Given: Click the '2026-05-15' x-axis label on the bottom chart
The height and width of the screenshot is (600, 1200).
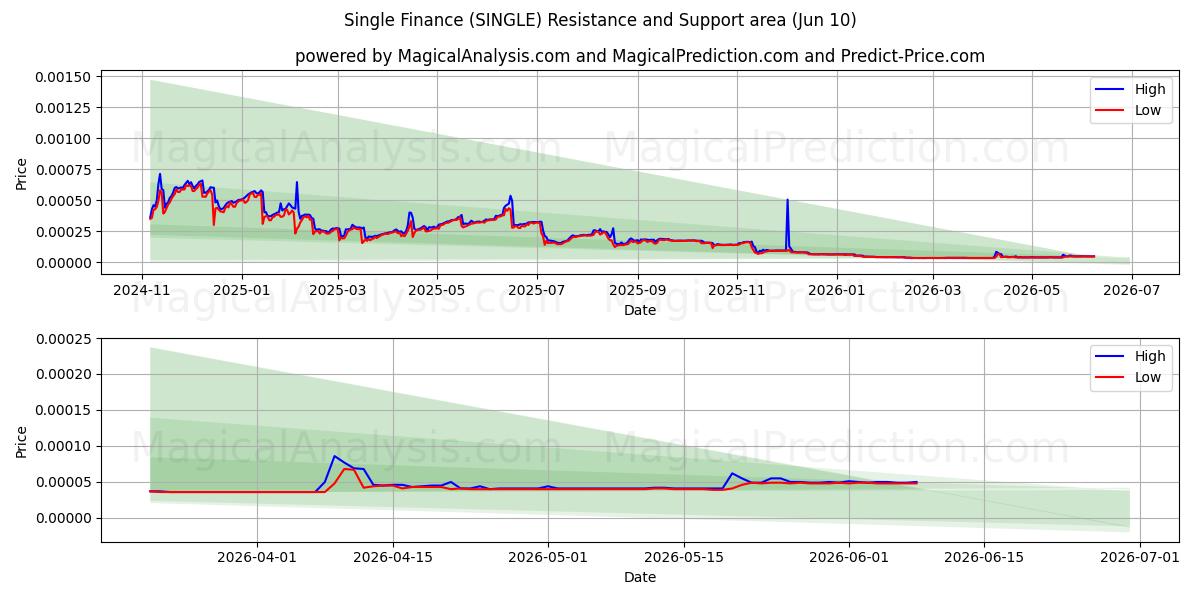Looking at the screenshot, I should pos(684,557).
